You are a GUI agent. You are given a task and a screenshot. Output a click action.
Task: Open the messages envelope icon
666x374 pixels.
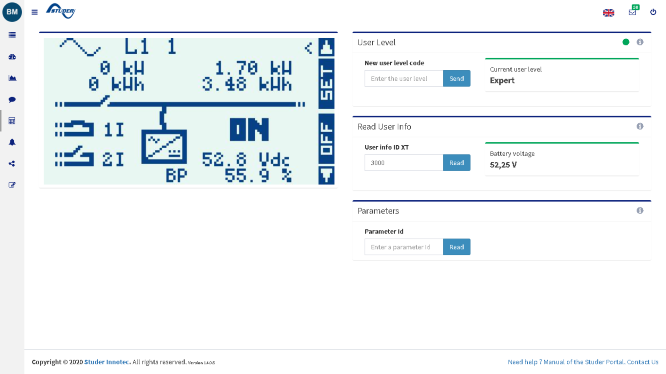(x=632, y=12)
